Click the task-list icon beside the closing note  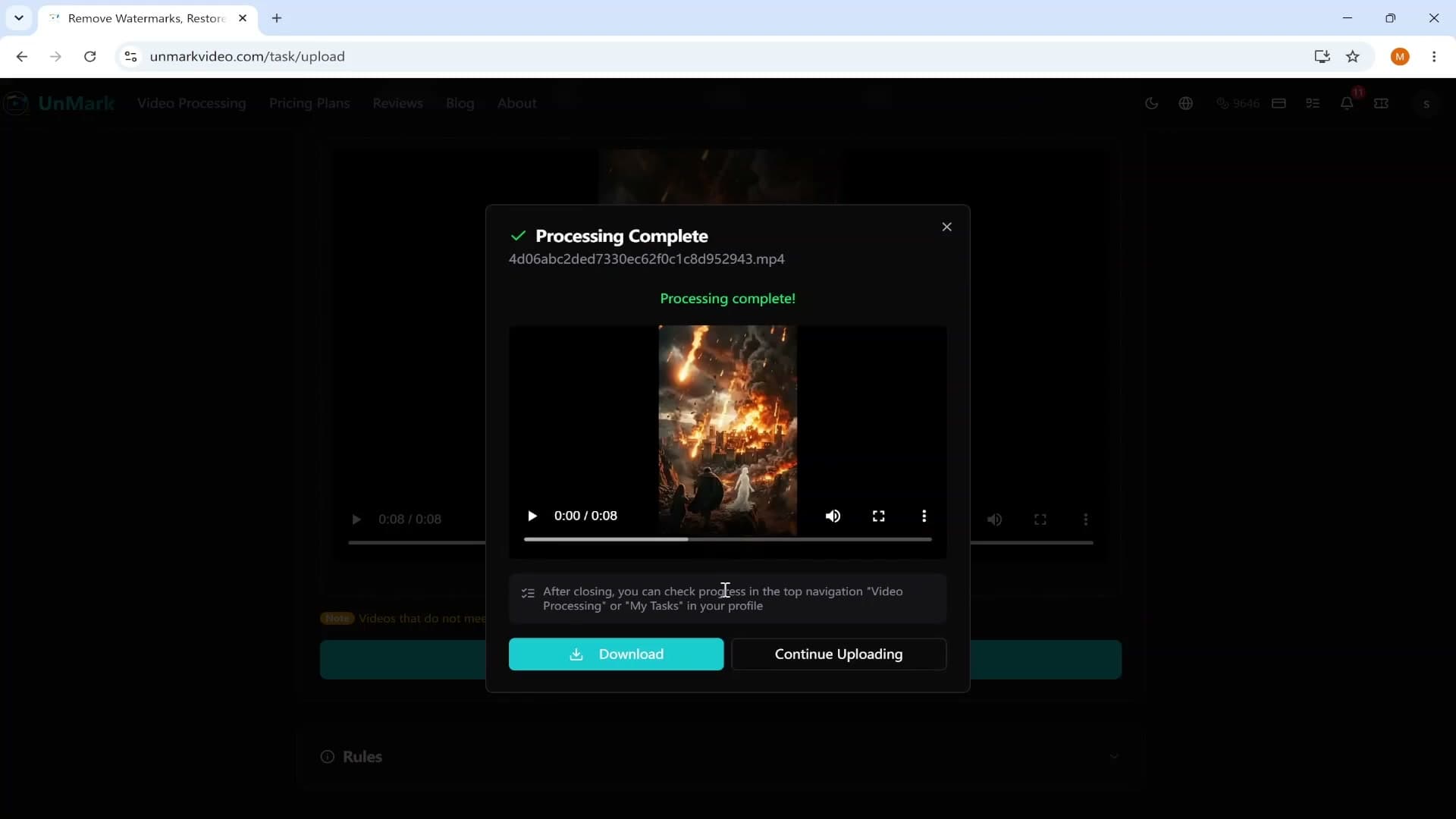pos(528,593)
